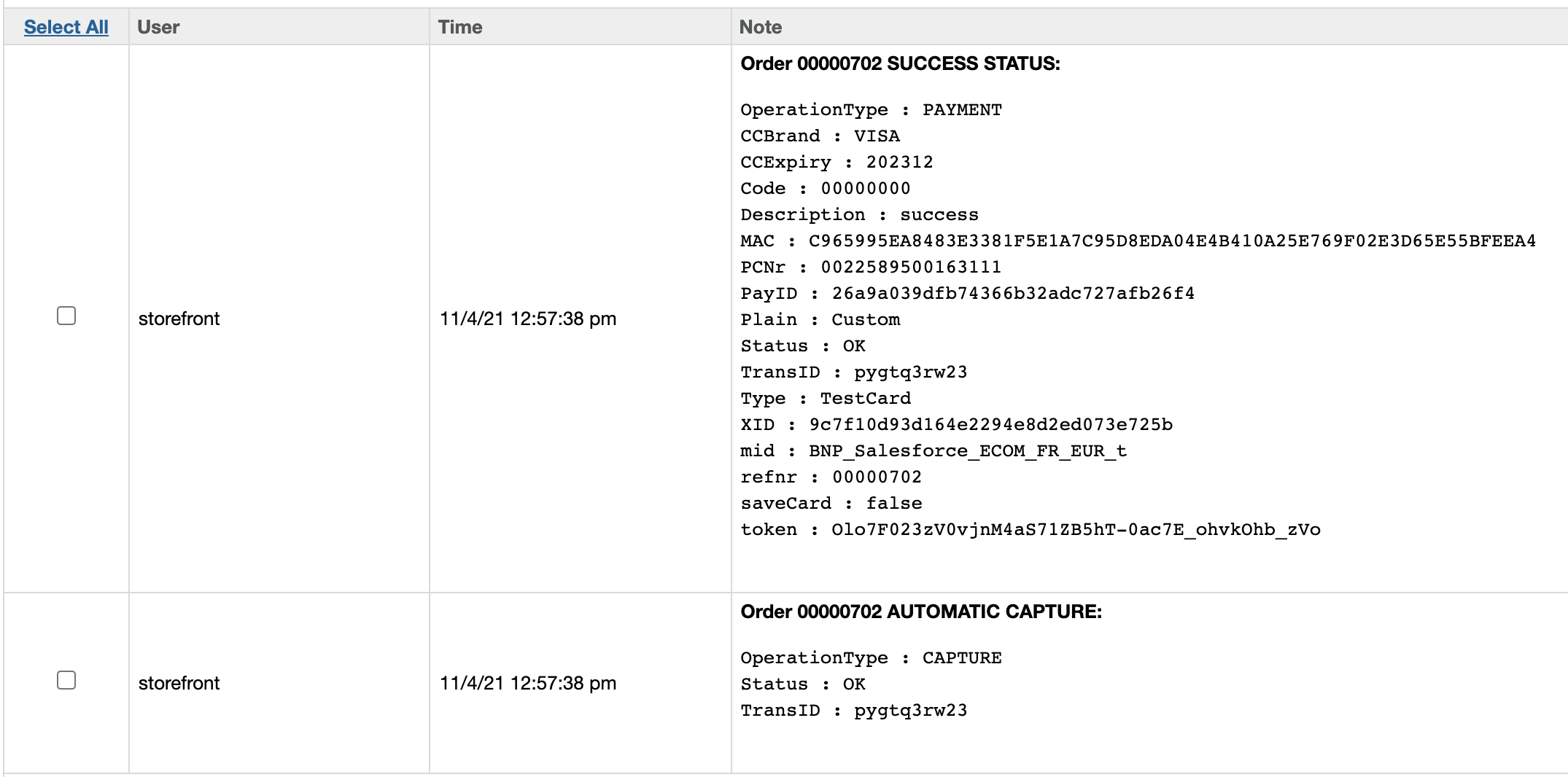
Task: Click the User column header
Action: click(x=158, y=27)
